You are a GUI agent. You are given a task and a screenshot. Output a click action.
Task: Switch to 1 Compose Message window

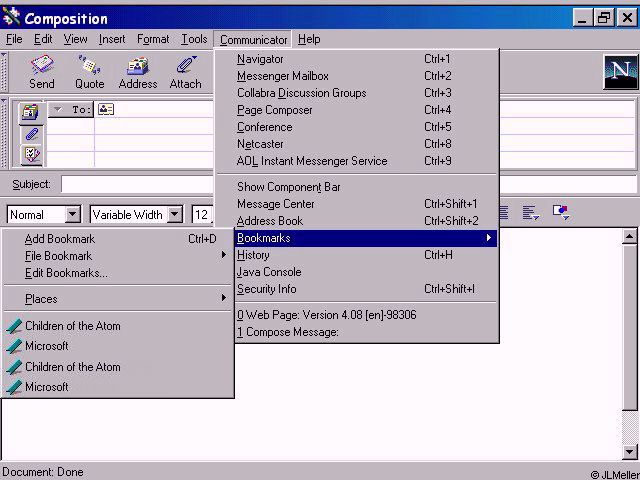click(366, 332)
